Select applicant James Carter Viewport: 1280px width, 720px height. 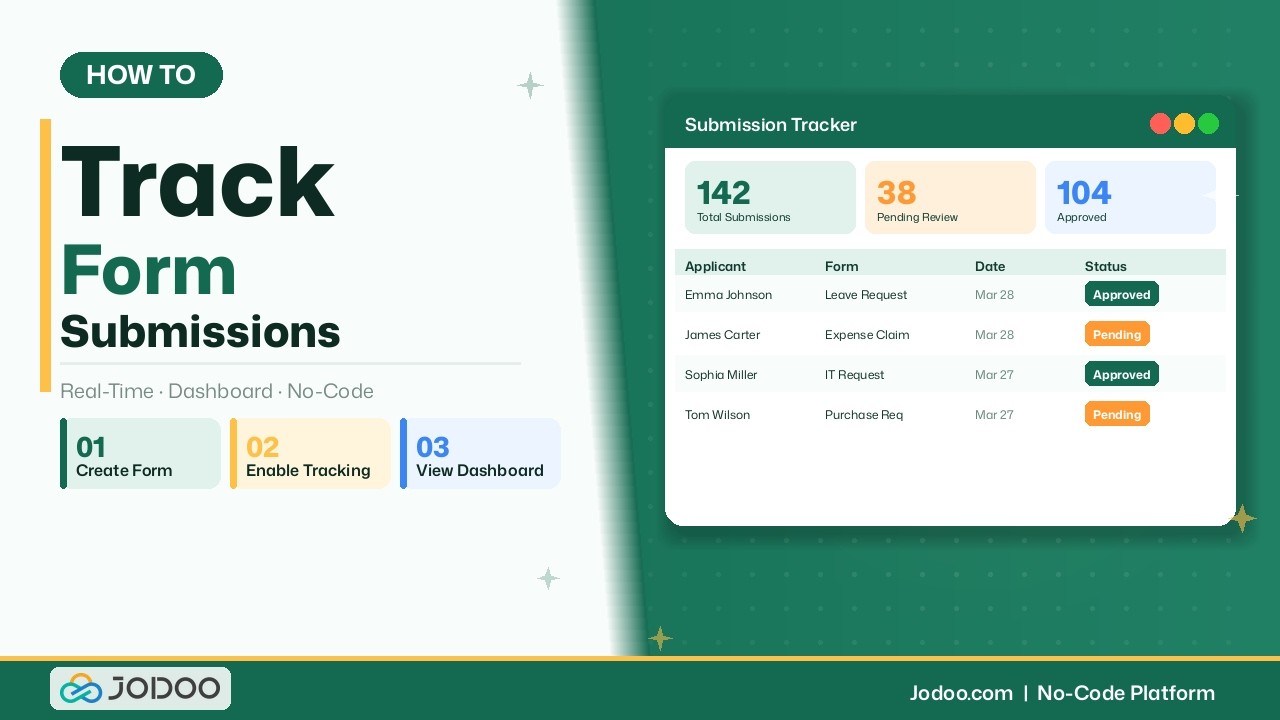point(722,335)
